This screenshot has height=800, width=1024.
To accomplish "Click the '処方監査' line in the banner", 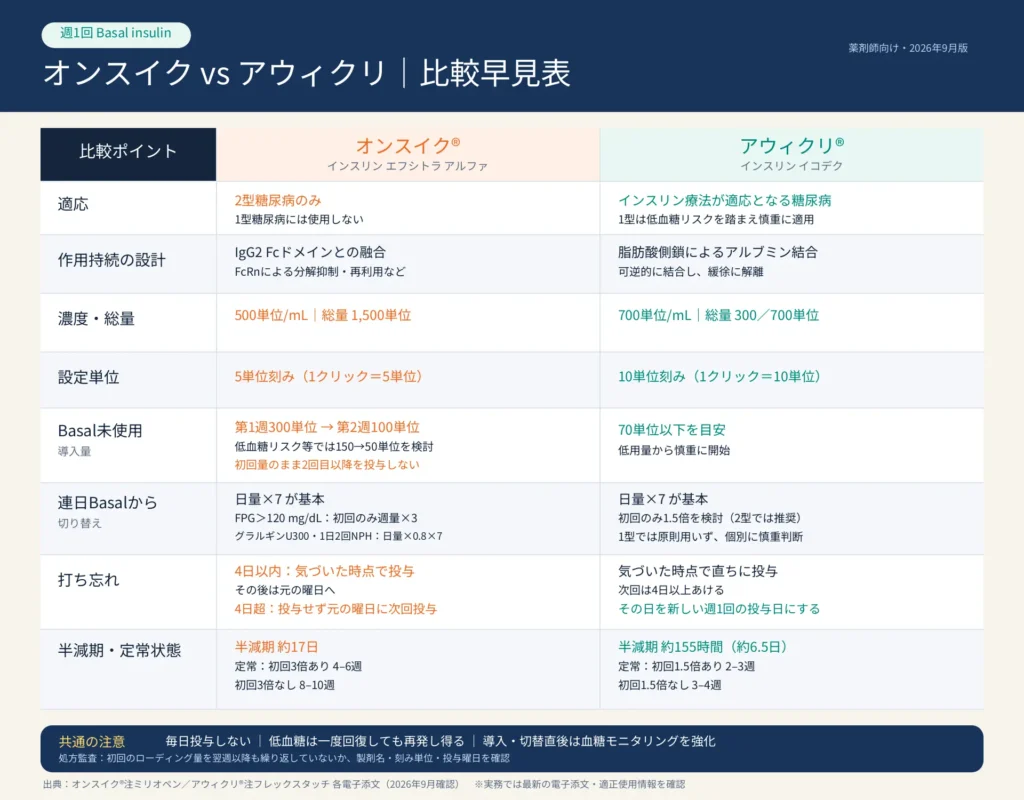I will 284,759.
